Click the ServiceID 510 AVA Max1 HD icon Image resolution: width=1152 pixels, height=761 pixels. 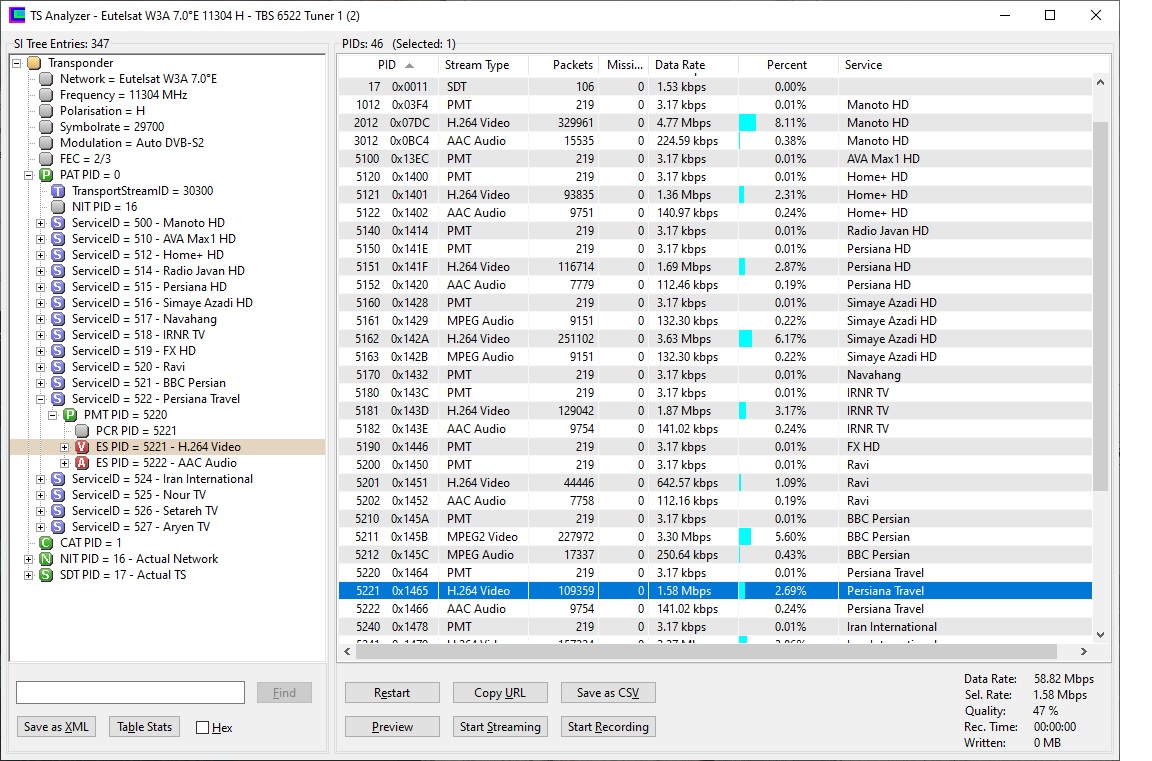pos(58,239)
